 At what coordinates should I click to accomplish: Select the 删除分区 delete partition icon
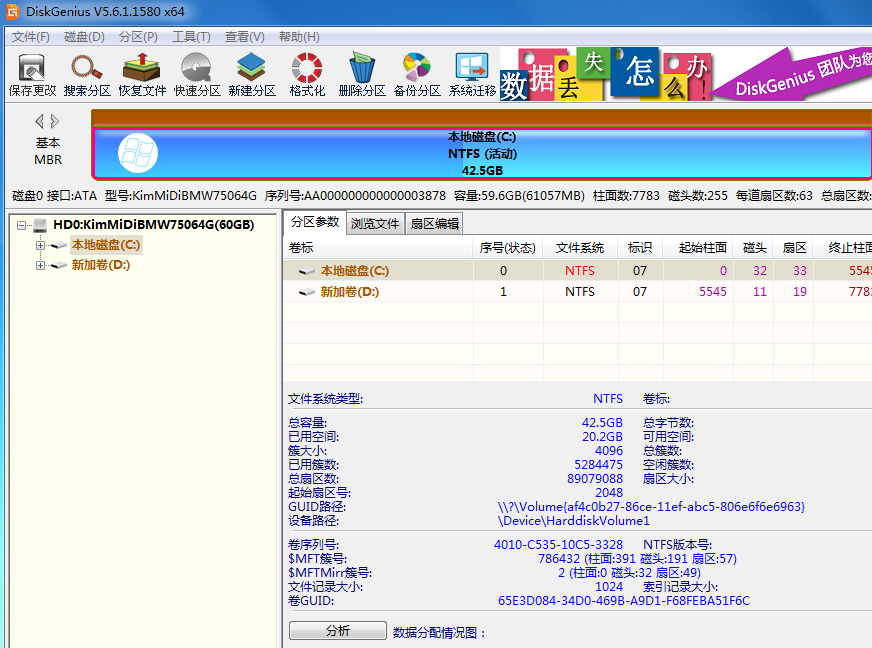[x=362, y=75]
